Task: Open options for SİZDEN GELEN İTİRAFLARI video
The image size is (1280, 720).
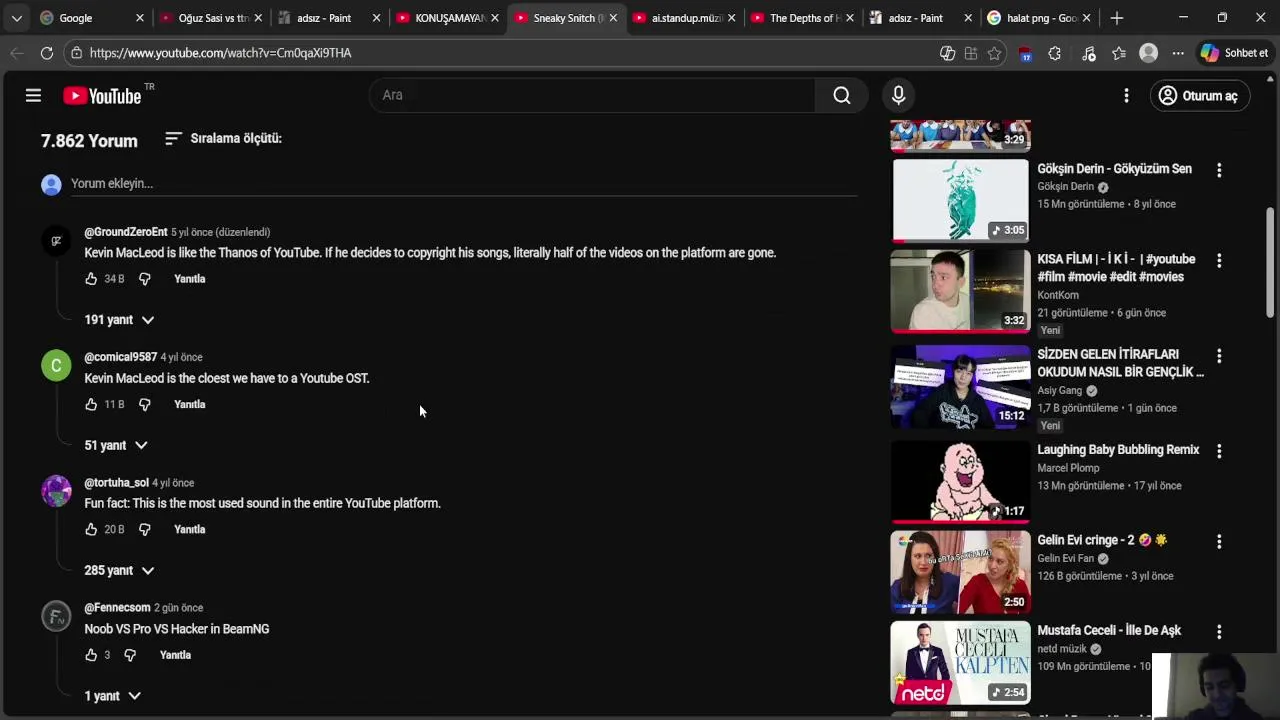Action: tap(1219, 355)
